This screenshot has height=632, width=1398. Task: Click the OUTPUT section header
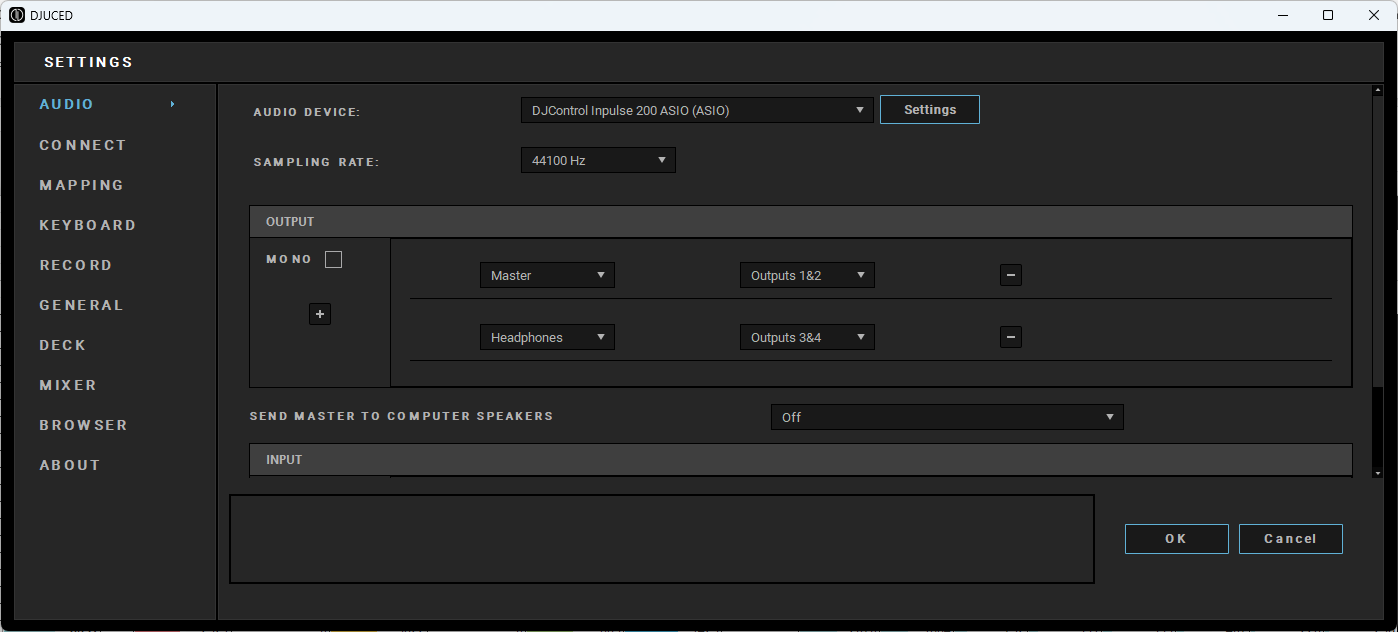click(801, 221)
